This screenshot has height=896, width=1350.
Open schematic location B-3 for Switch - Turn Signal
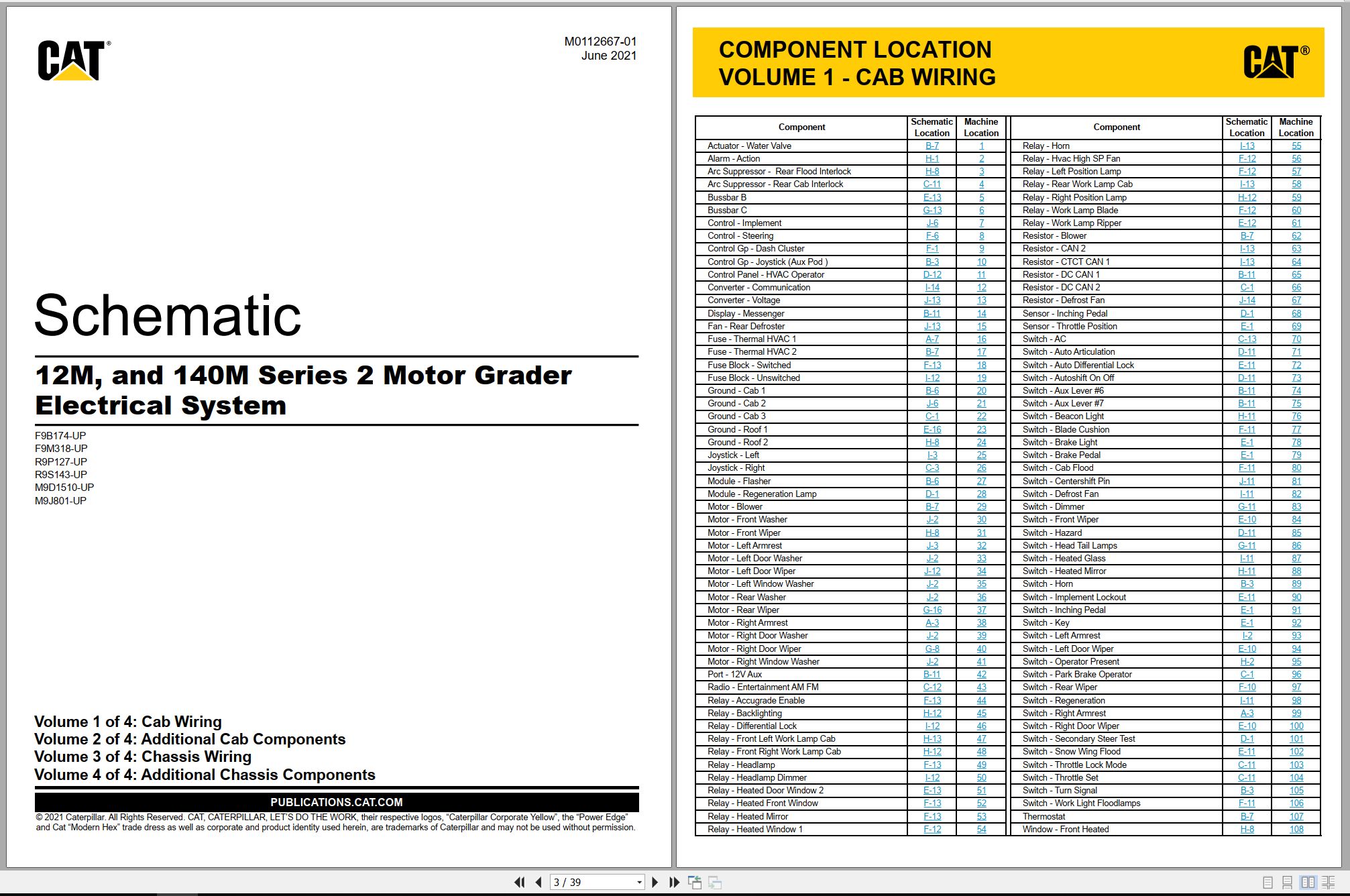[1247, 790]
